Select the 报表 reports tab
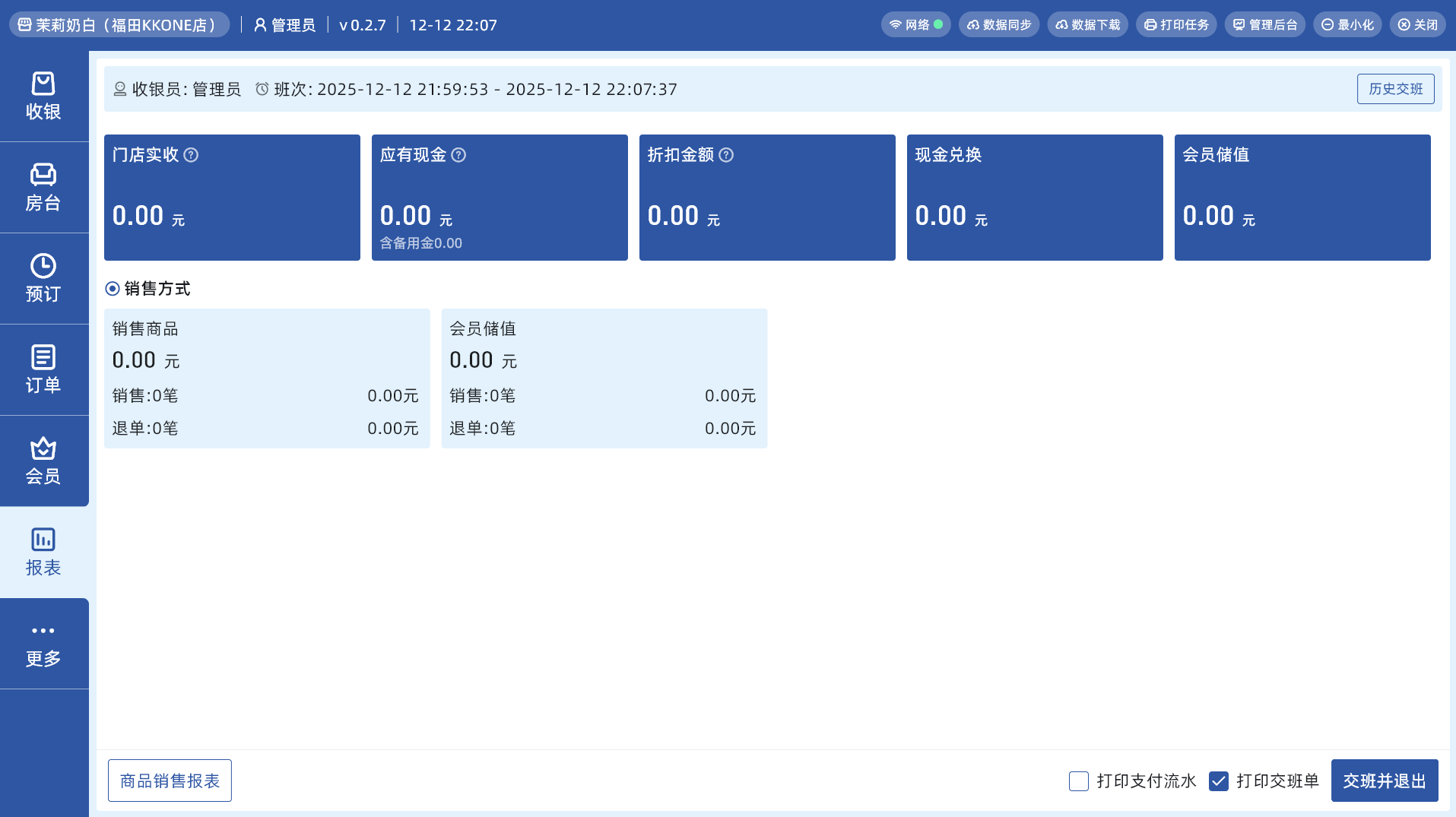The height and width of the screenshot is (817, 1456). [x=43, y=552]
